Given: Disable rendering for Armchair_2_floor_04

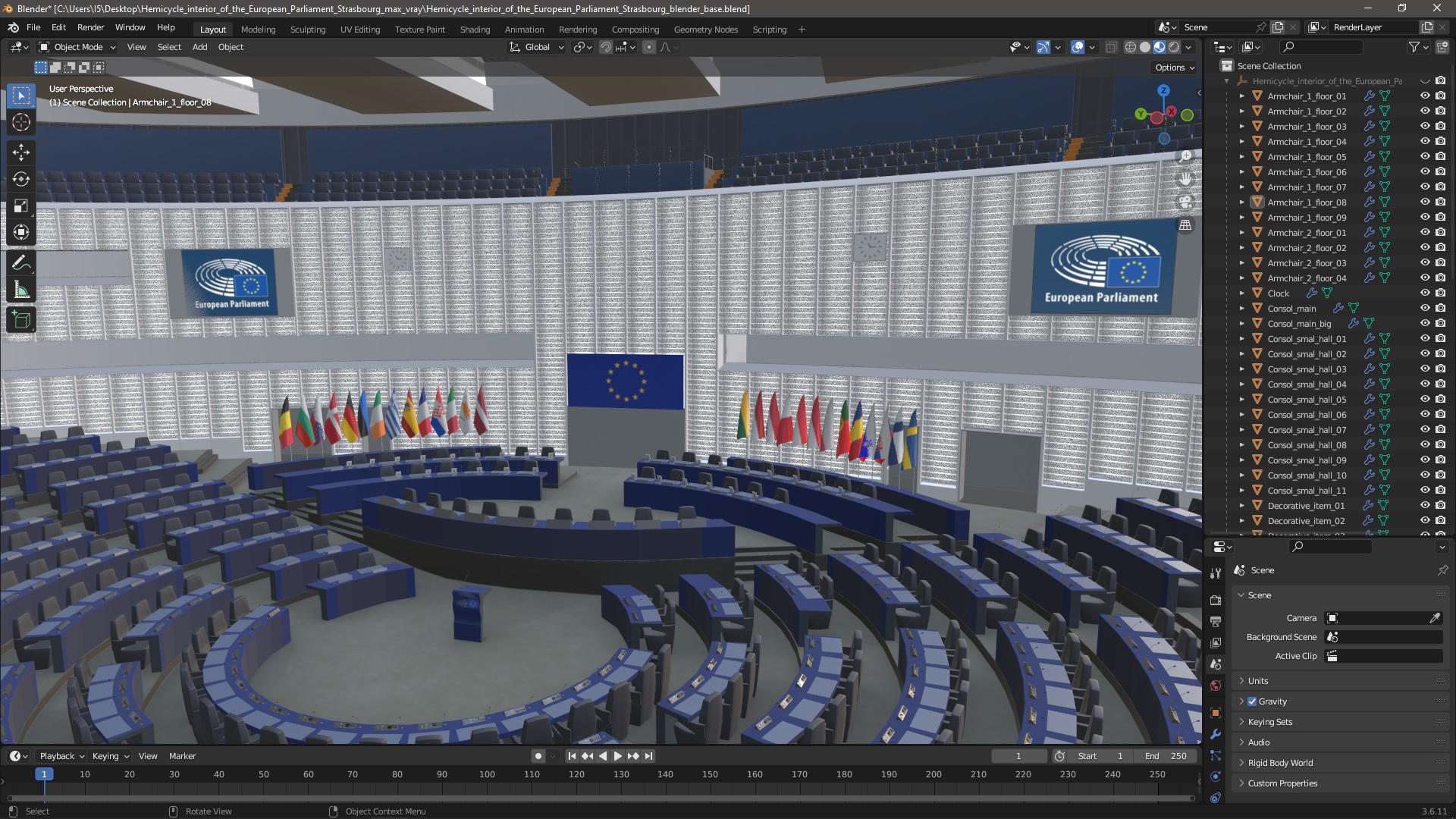Looking at the screenshot, I should (x=1440, y=278).
